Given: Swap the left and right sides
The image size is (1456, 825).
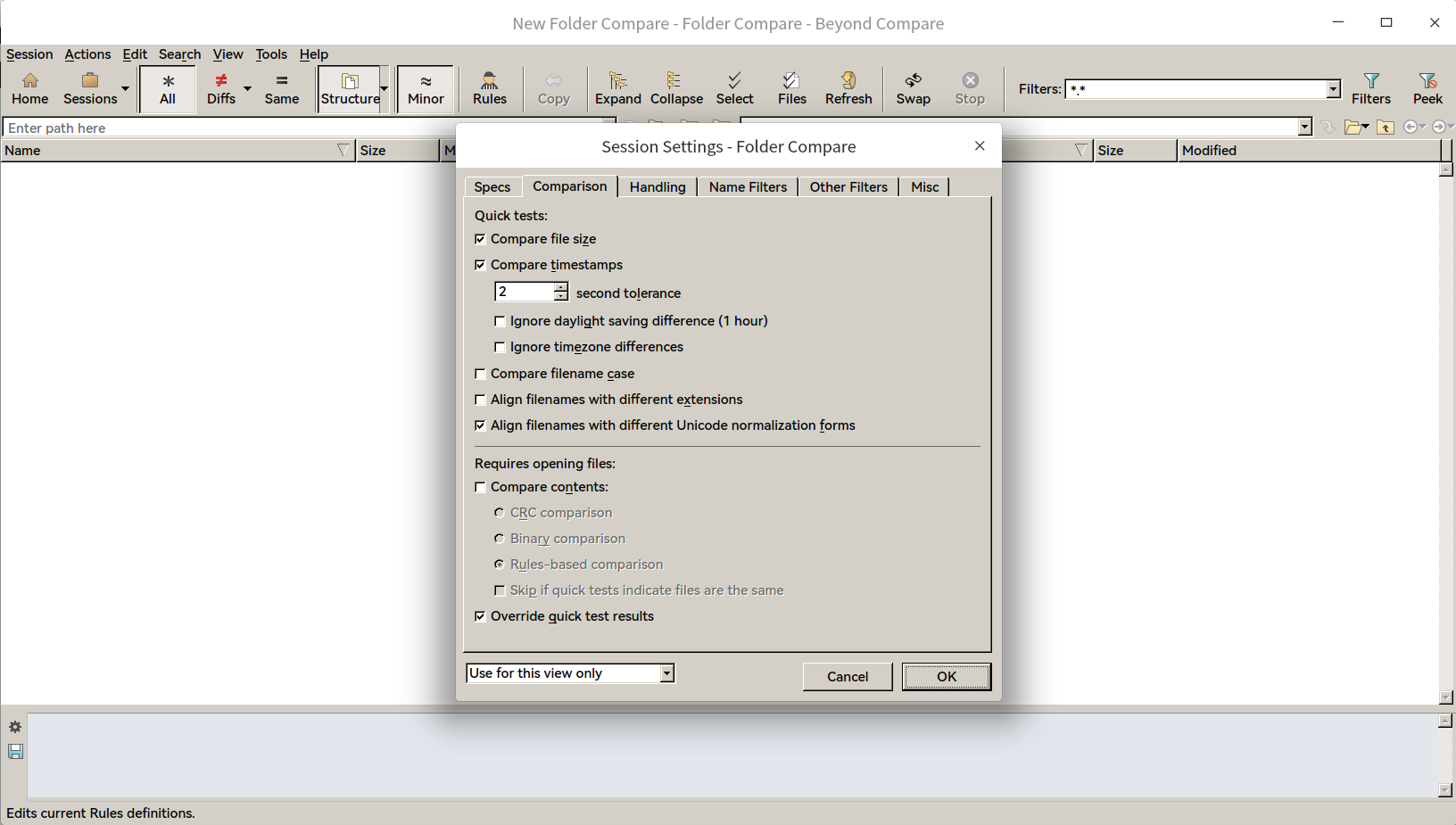Looking at the screenshot, I should point(914,89).
